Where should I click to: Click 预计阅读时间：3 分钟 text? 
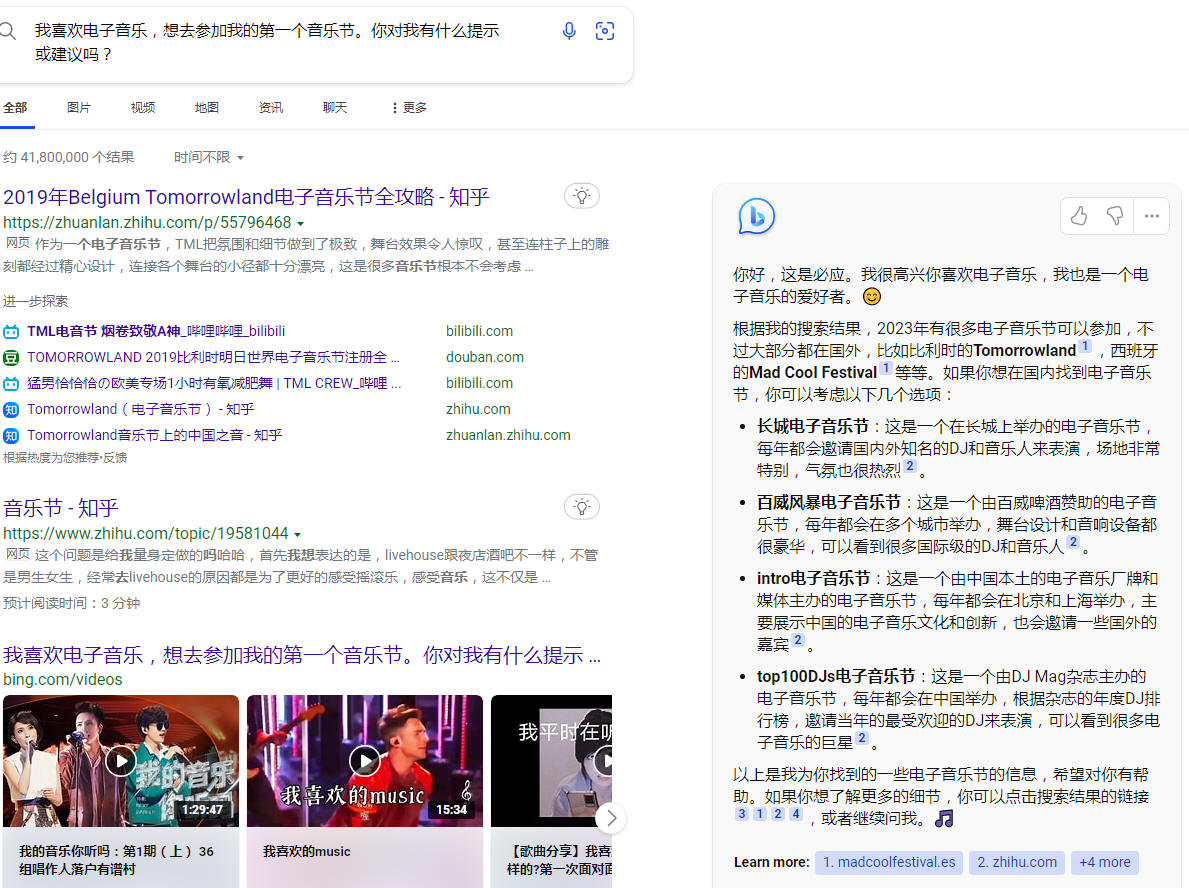[x=71, y=604]
